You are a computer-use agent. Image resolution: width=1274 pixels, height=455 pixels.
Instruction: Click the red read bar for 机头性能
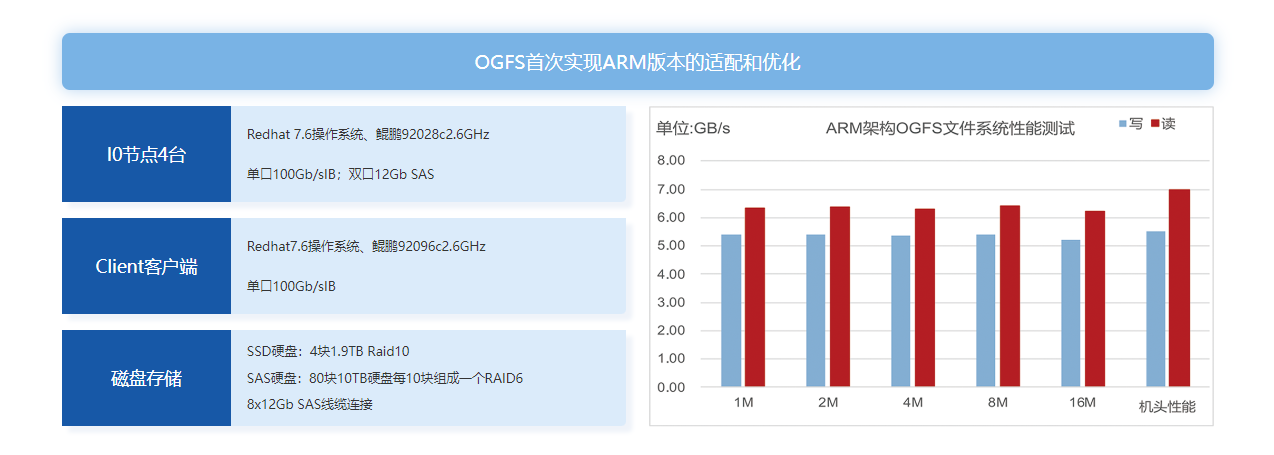pos(1180,288)
